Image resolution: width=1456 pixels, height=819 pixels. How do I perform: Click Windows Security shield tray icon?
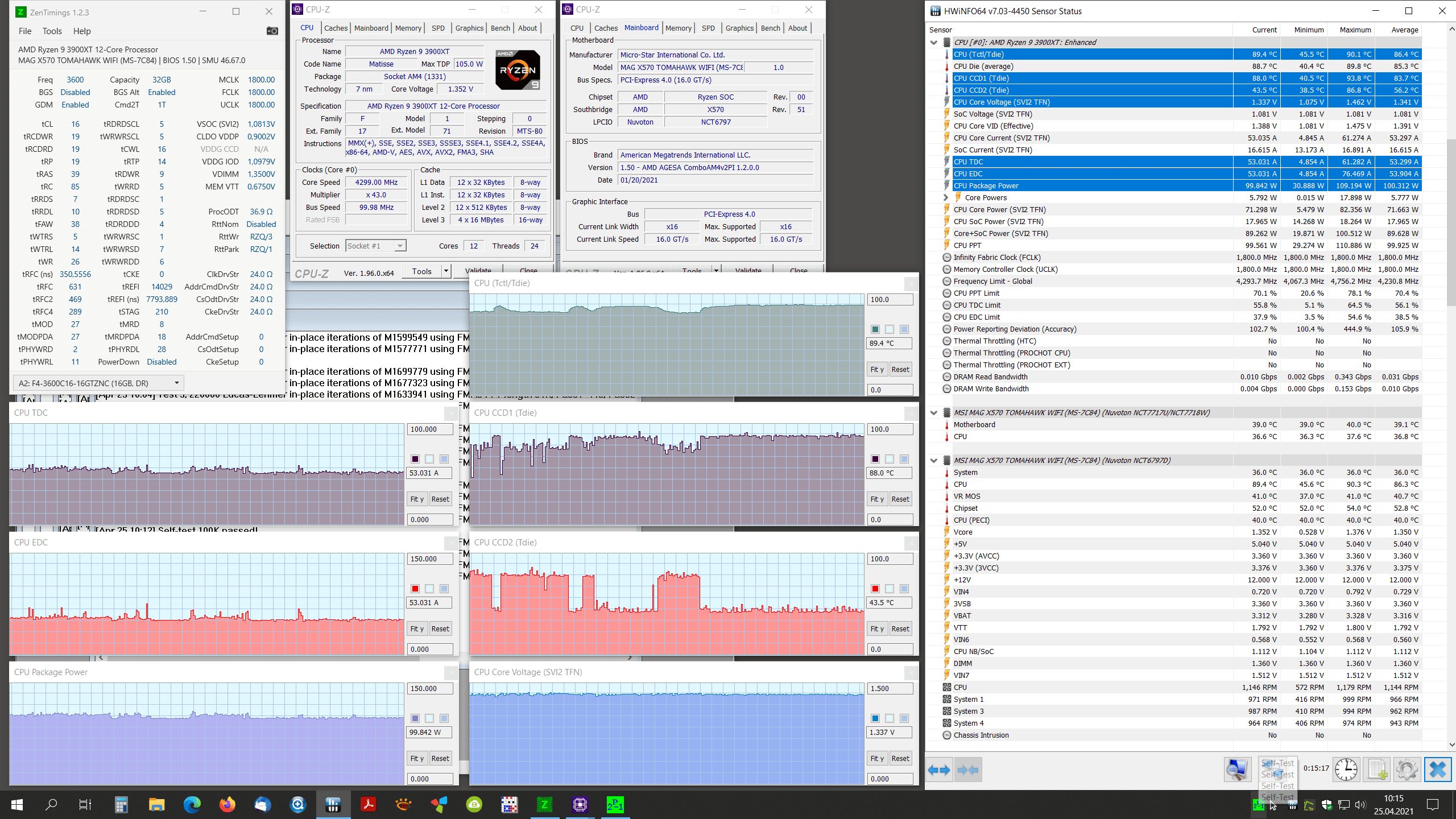pyautogui.click(x=1327, y=805)
